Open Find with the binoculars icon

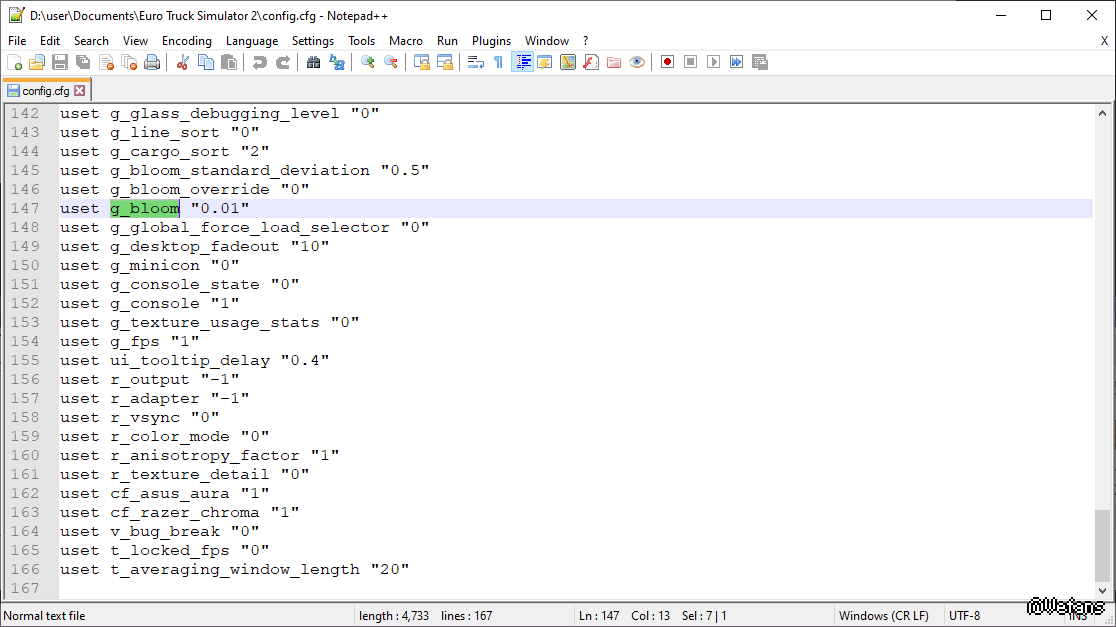[x=313, y=62]
